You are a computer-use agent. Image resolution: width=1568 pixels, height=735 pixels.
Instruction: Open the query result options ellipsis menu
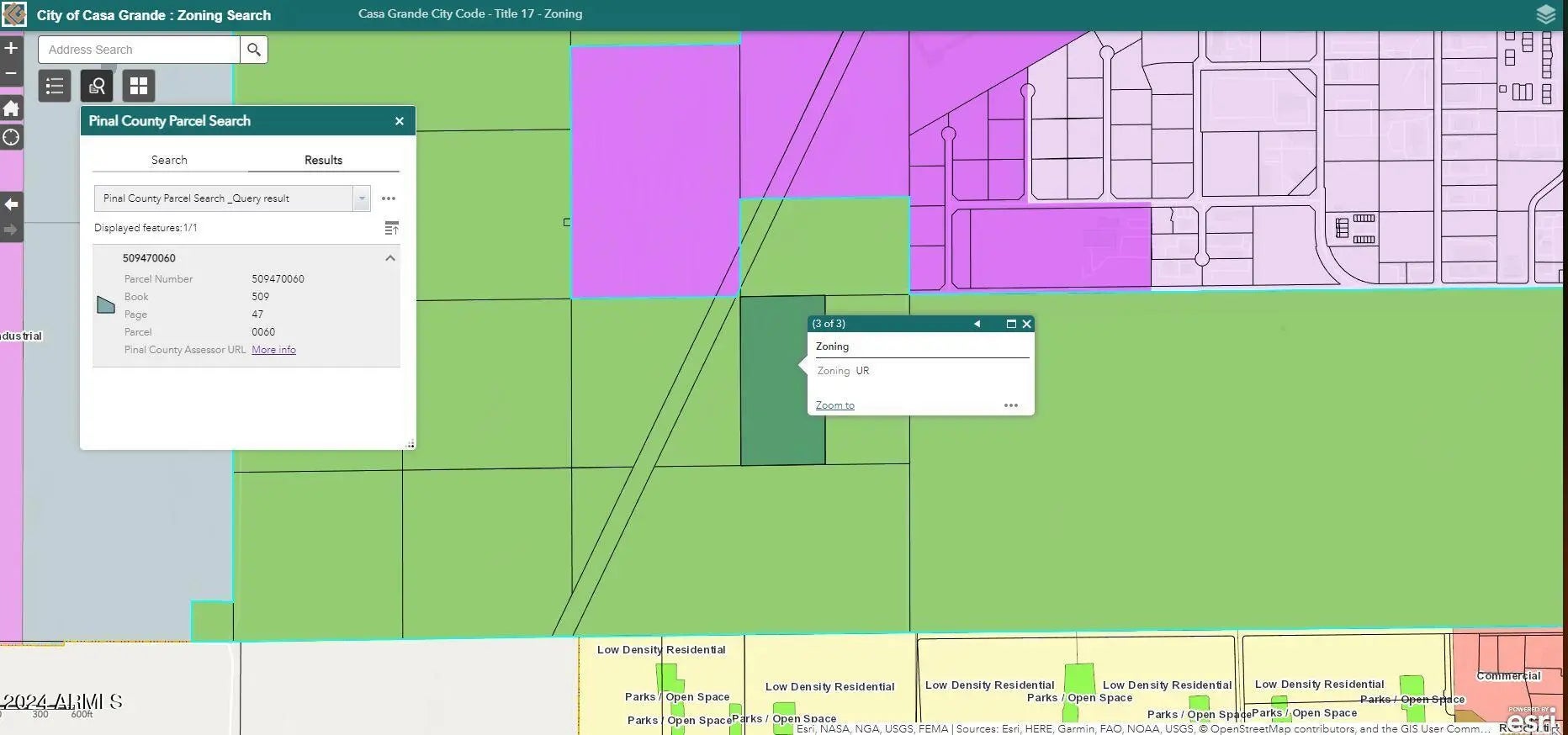[x=388, y=198]
